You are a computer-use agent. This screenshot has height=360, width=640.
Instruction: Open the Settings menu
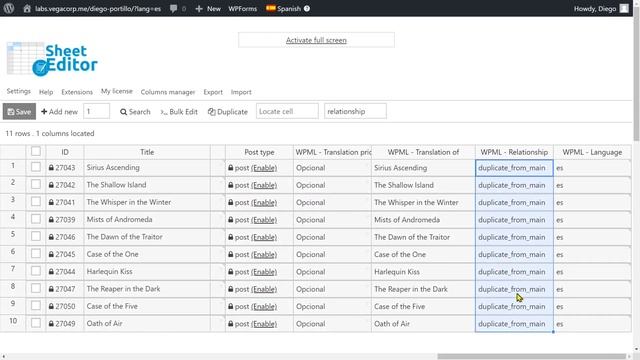[18, 91]
